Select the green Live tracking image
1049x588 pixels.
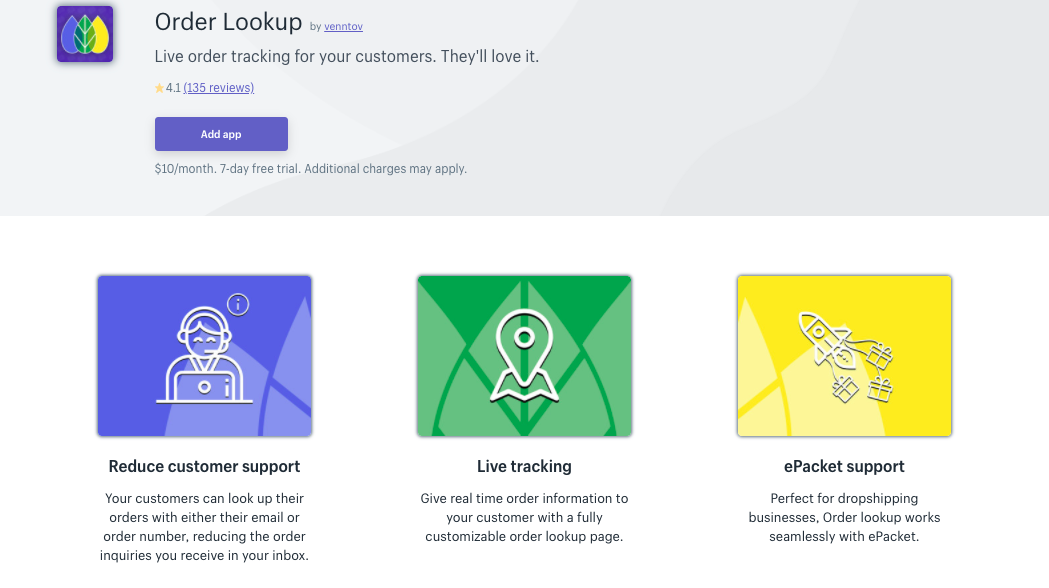[x=524, y=356]
